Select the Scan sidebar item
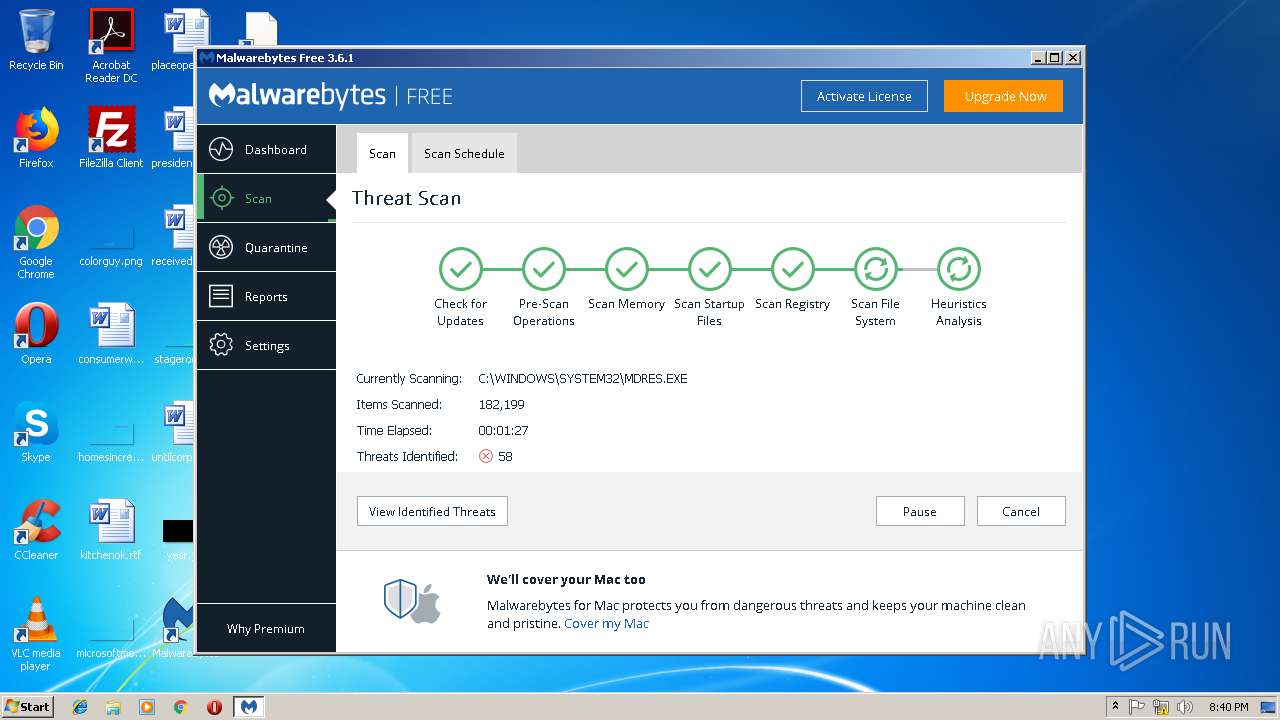 coord(266,199)
